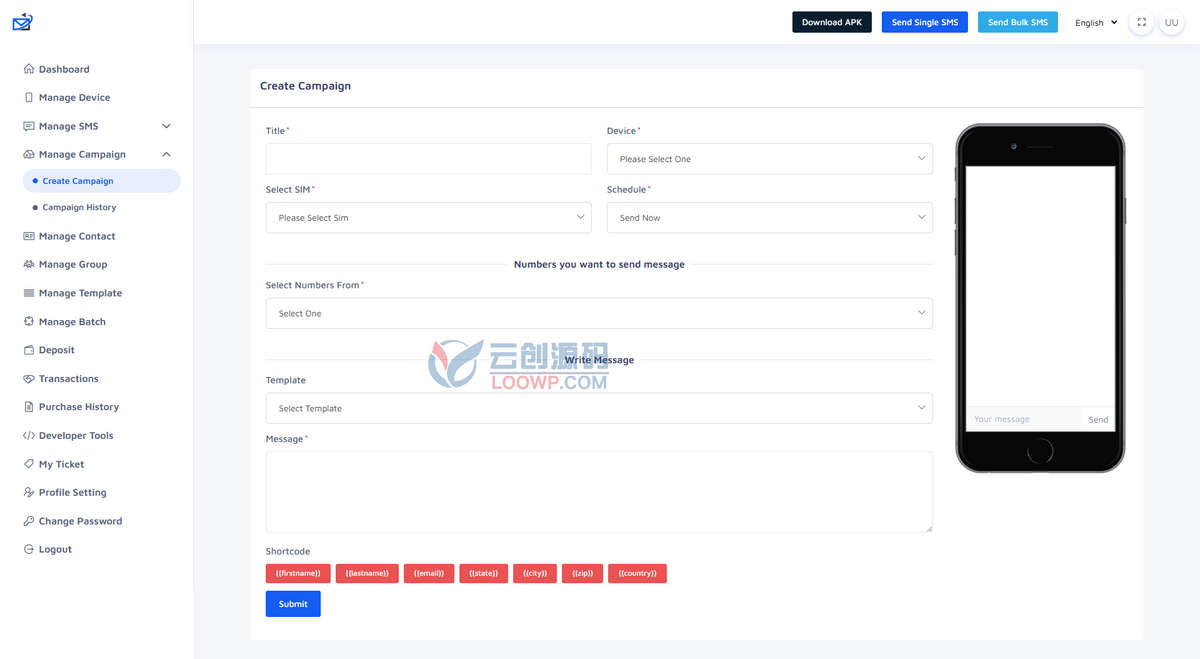Image resolution: width=1200 pixels, height=659 pixels.
Task: Click the envelope logo in the sidebar
Action: (x=23, y=21)
